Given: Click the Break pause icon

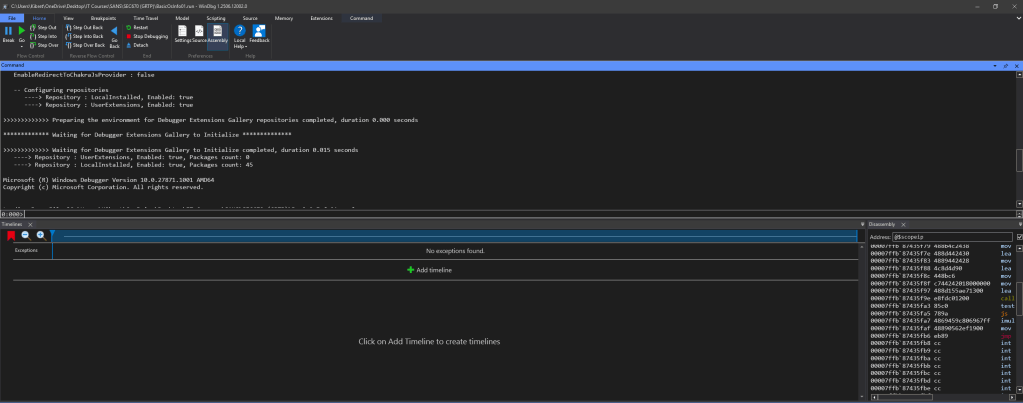Looking at the screenshot, I should tap(8, 34).
